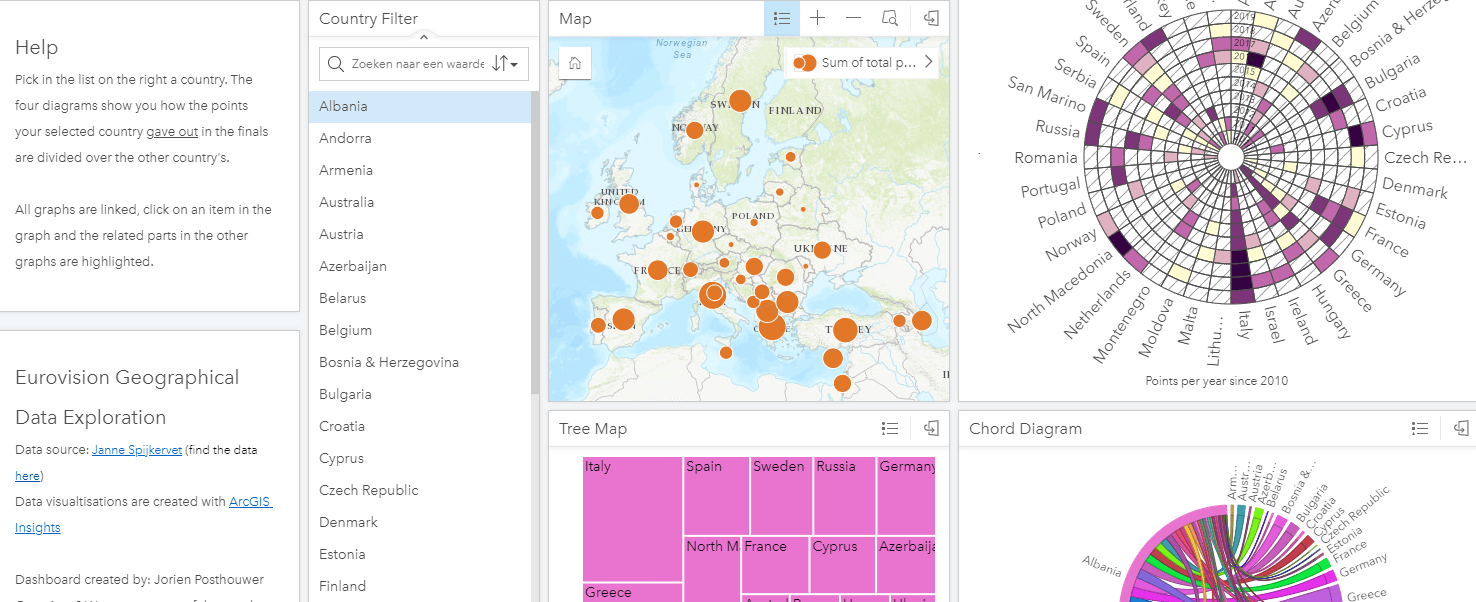Flip the Tree Map card icon
The image size is (1476, 602).
tap(931, 428)
